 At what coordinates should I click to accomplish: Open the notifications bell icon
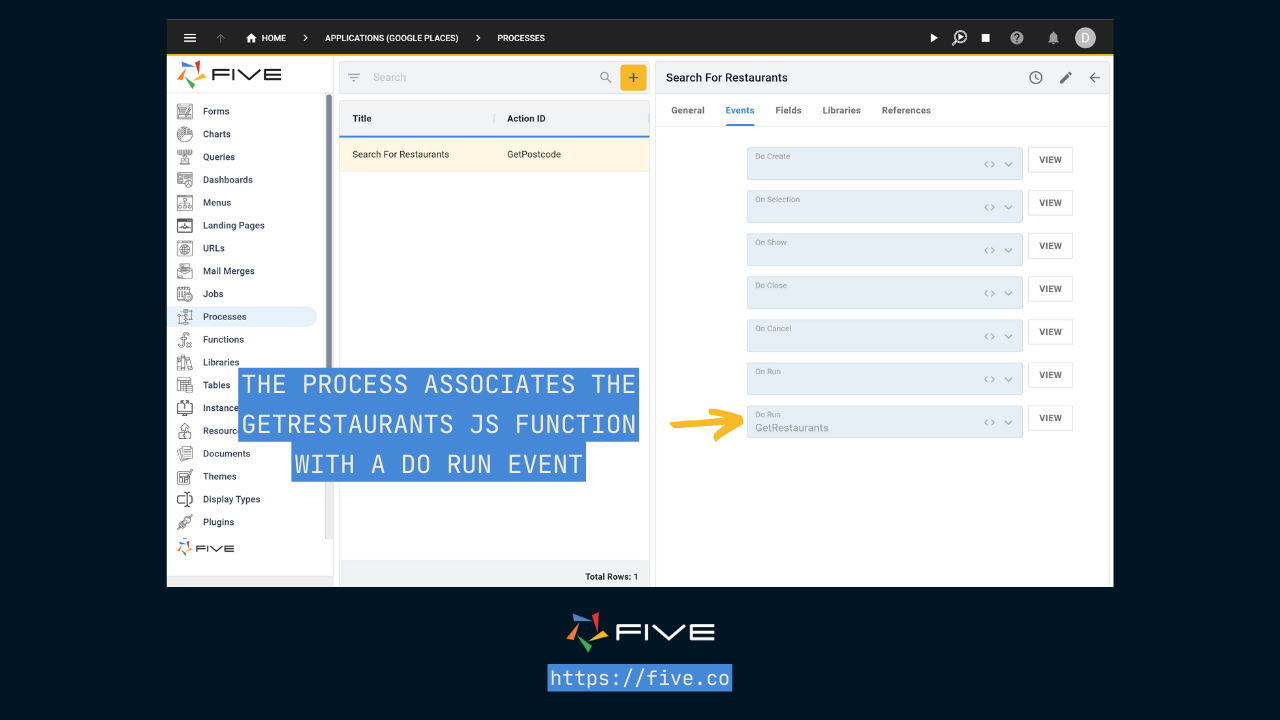(x=1053, y=38)
